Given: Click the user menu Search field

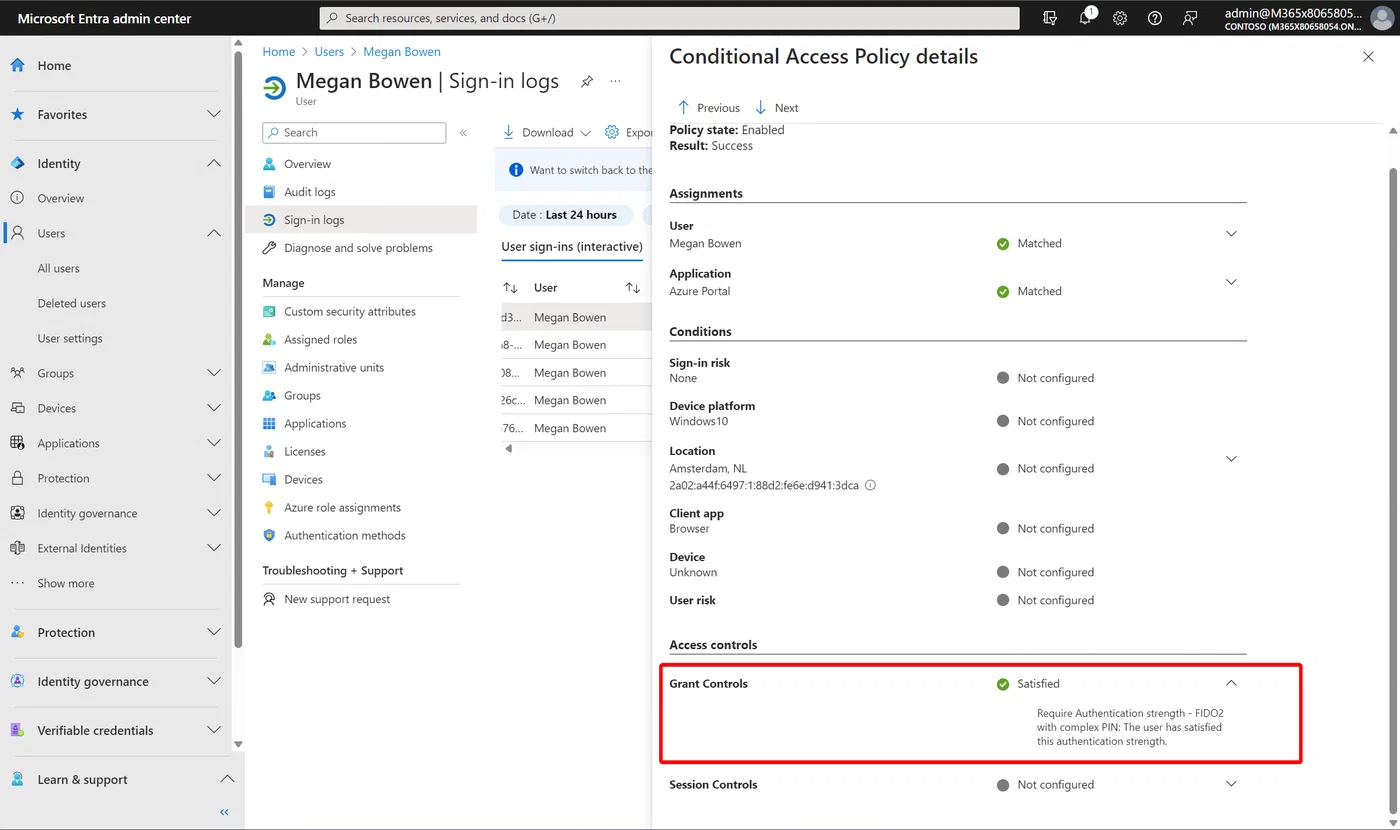Looking at the screenshot, I should pyautogui.click(x=354, y=133).
